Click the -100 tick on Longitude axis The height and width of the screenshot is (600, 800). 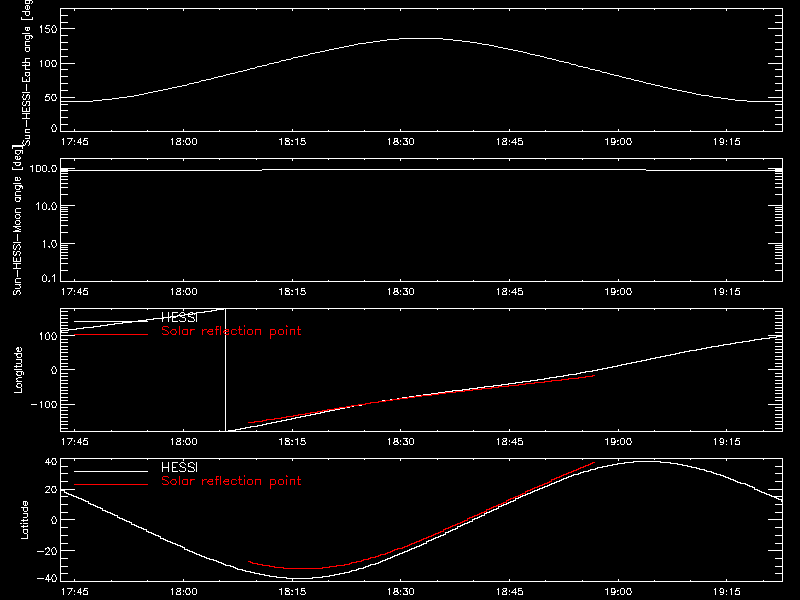(x=44, y=404)
